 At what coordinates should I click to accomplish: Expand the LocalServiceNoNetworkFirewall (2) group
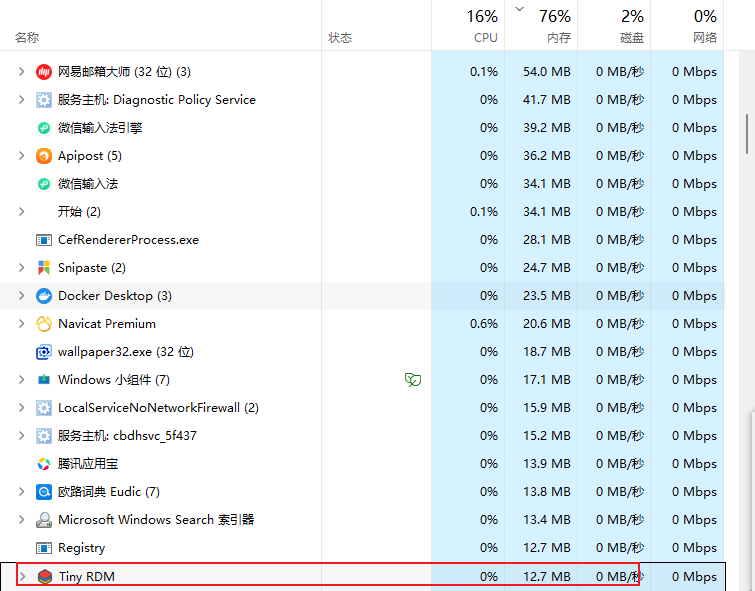[x=21, y=407]
